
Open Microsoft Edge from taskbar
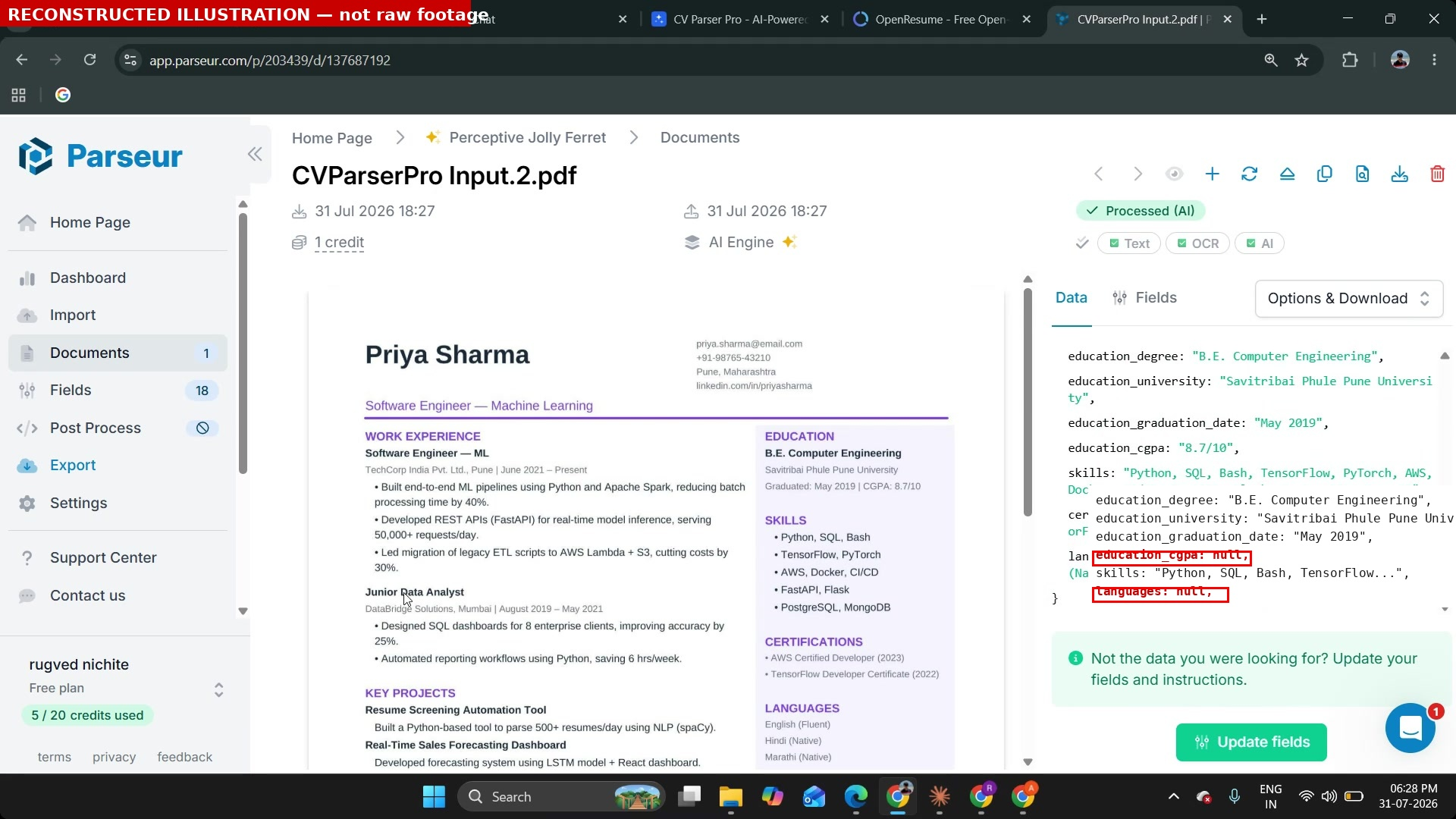coord(856,796)
